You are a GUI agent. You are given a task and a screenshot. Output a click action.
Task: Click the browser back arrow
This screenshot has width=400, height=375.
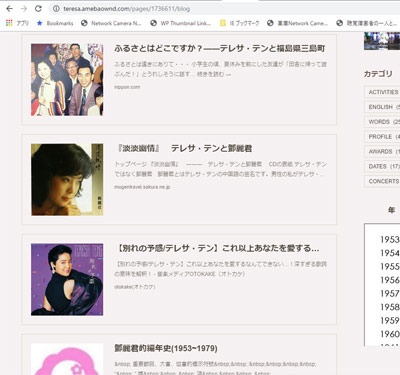[x=10, y=9]
